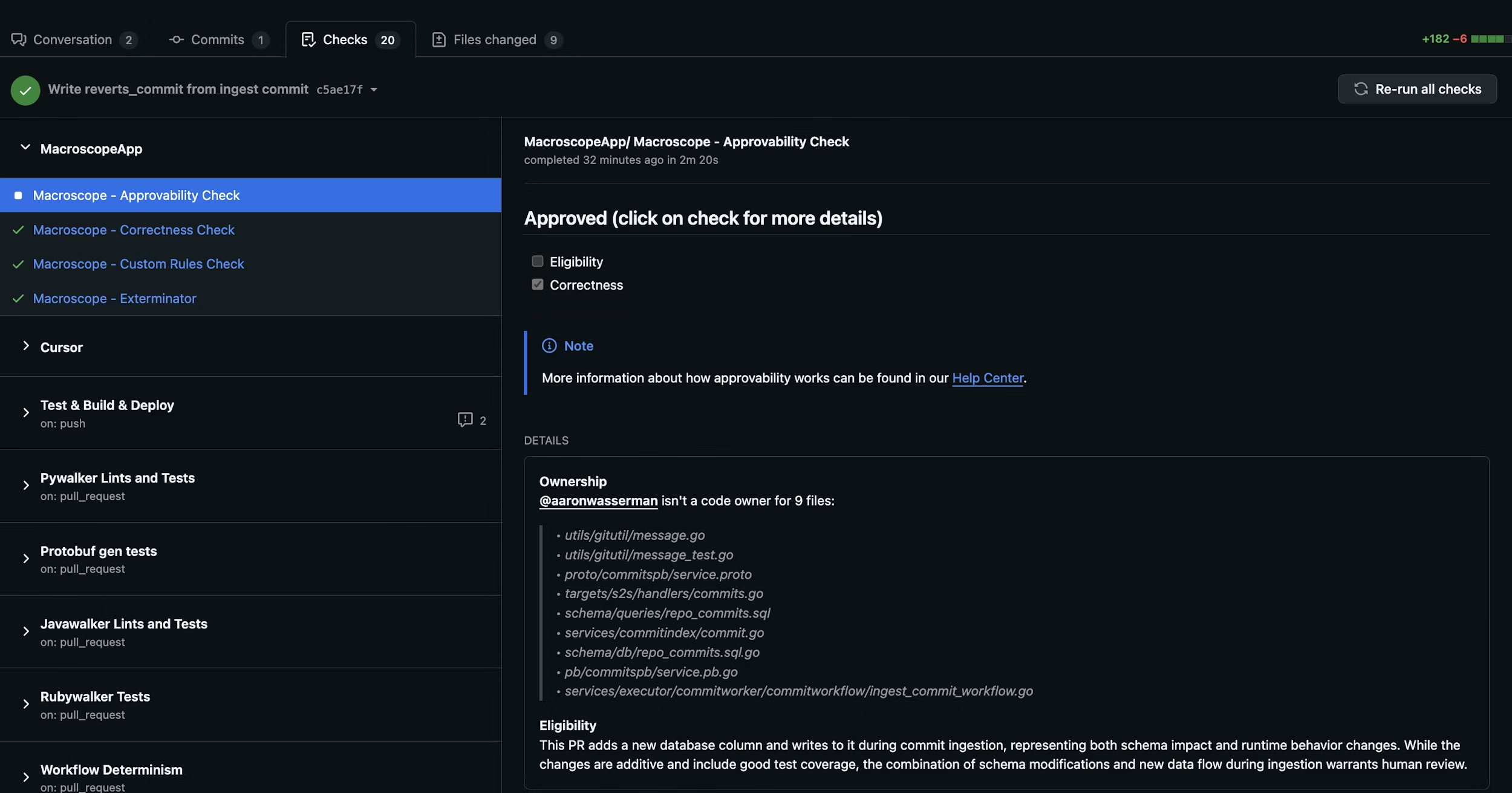Click the green check beside Exterminator

pos(19,299)
